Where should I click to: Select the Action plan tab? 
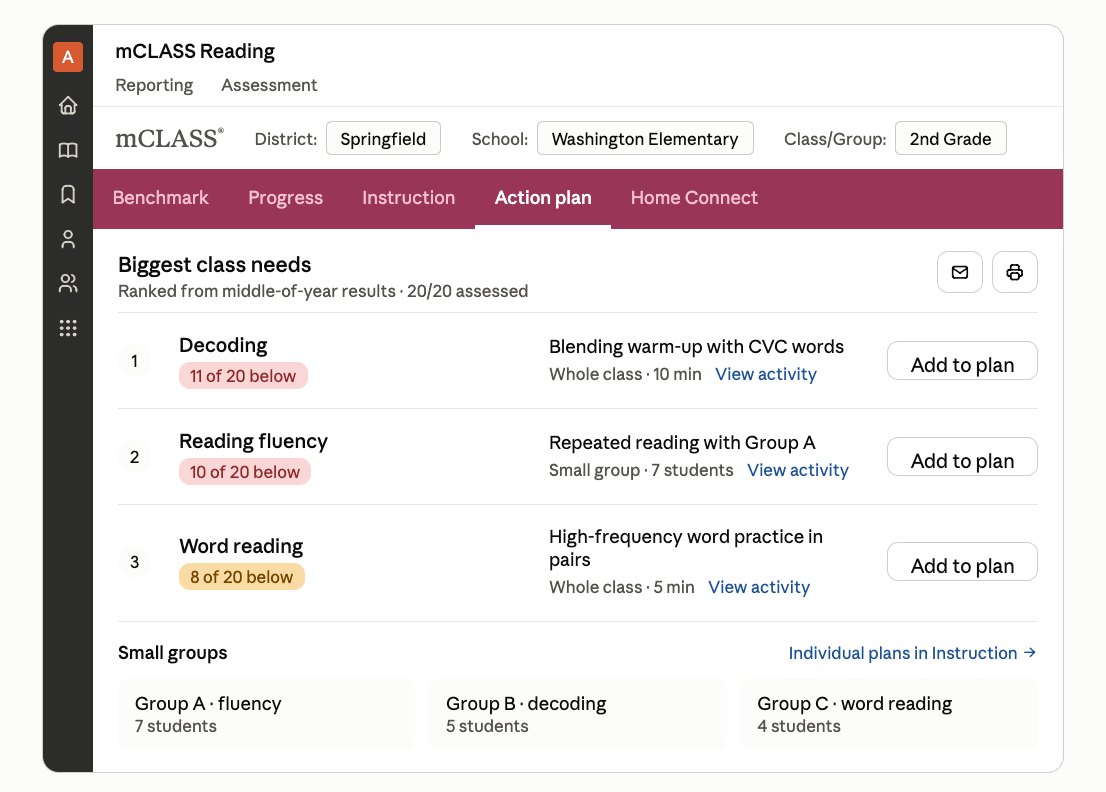(542, 198)
